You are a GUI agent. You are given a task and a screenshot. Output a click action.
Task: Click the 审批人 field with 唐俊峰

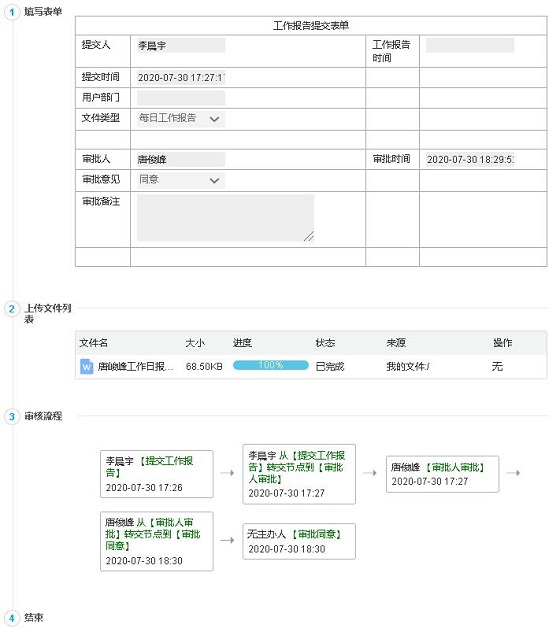pyautogui.click(x=181, y=159)
